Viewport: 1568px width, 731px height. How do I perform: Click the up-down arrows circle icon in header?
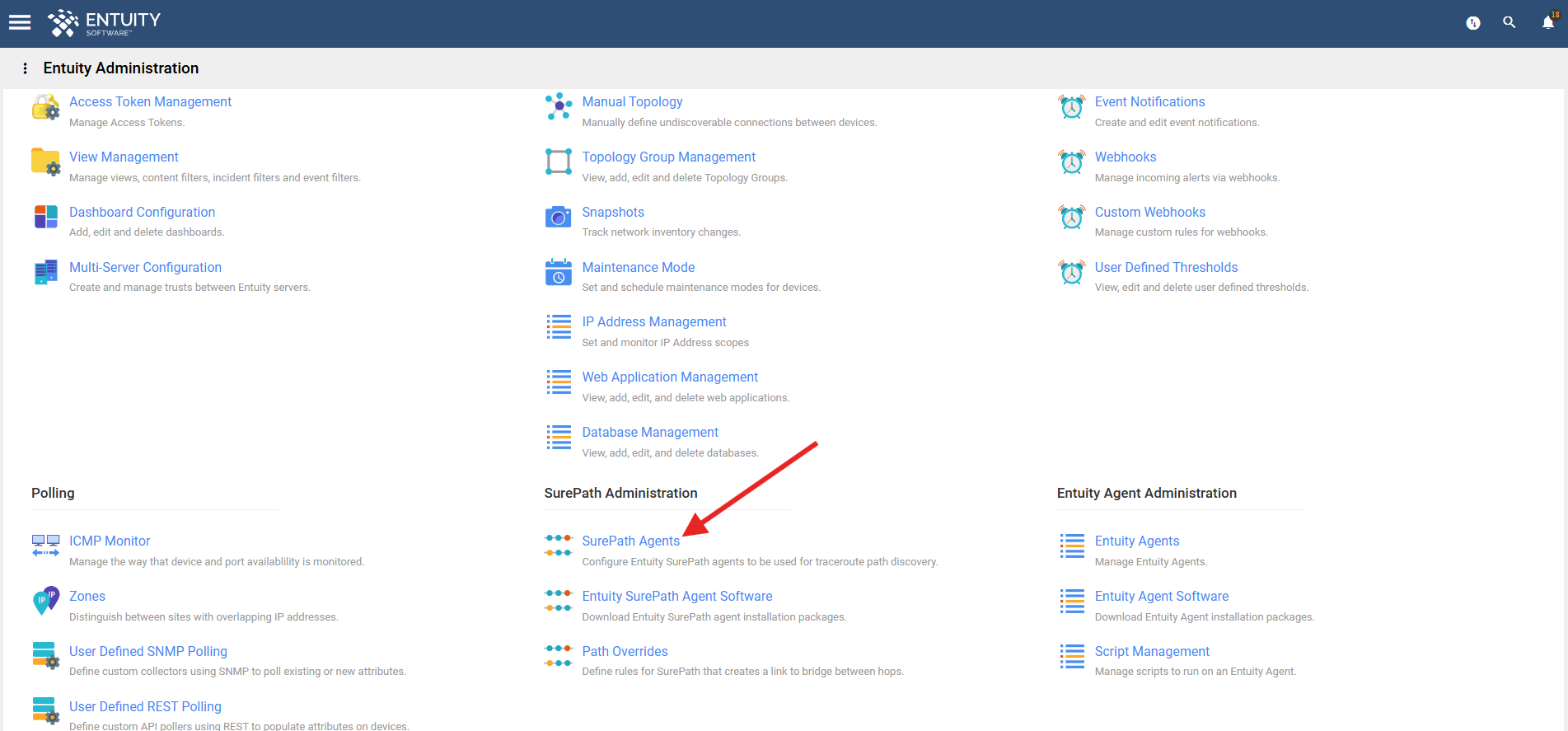(1473, 23)
